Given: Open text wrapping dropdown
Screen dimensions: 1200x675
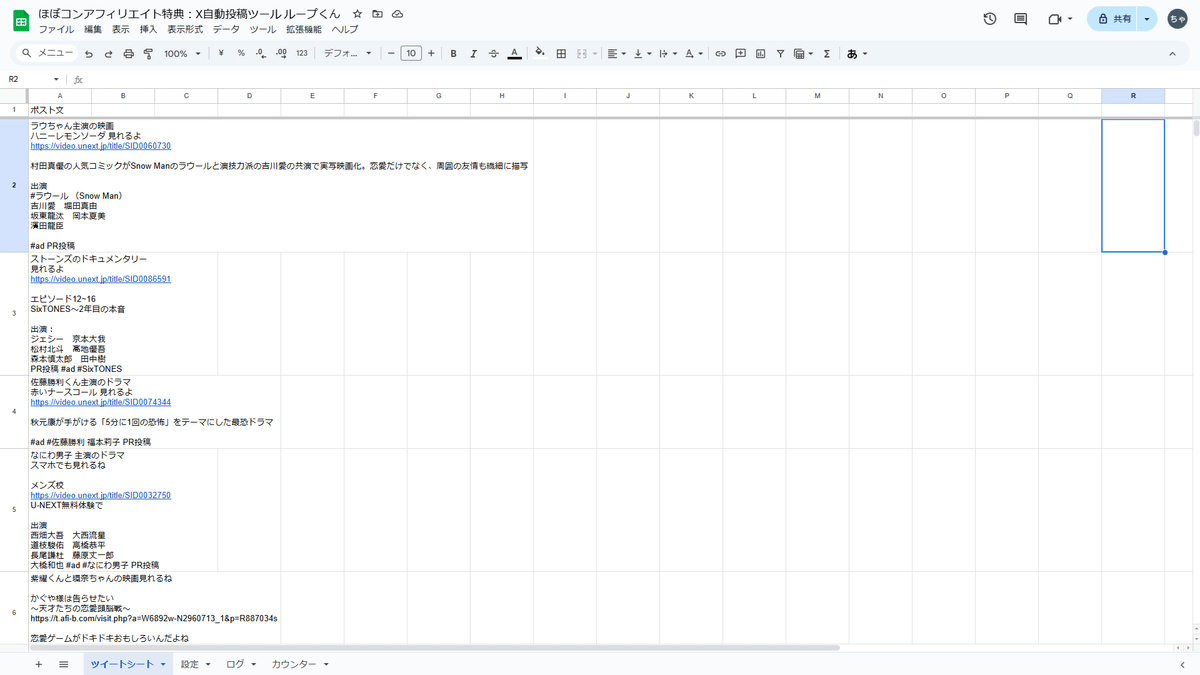Looking at the screenshot, I should 669,54.
